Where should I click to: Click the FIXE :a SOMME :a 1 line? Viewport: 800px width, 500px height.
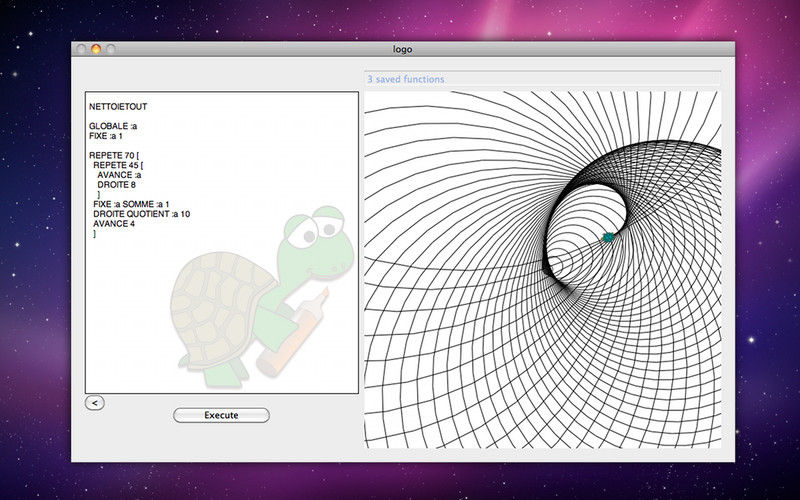click(x=131, y=204)
